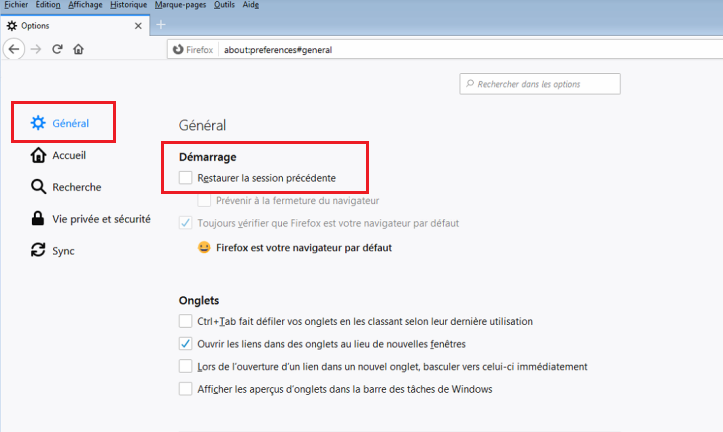Image resolution: width=723 pixels, height=432 pixels.
Task: Click the Firefox identity icon in address bar
Action: (178, 49)
